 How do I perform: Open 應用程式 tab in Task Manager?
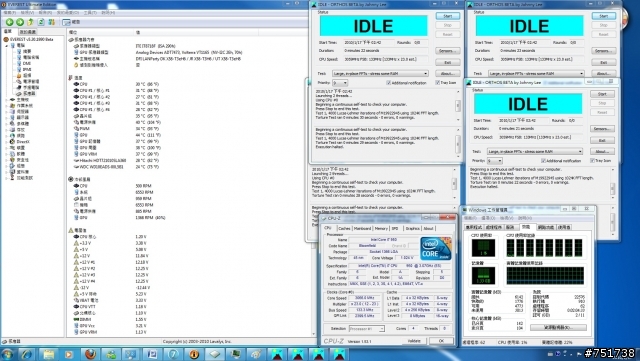coord(473,227)
